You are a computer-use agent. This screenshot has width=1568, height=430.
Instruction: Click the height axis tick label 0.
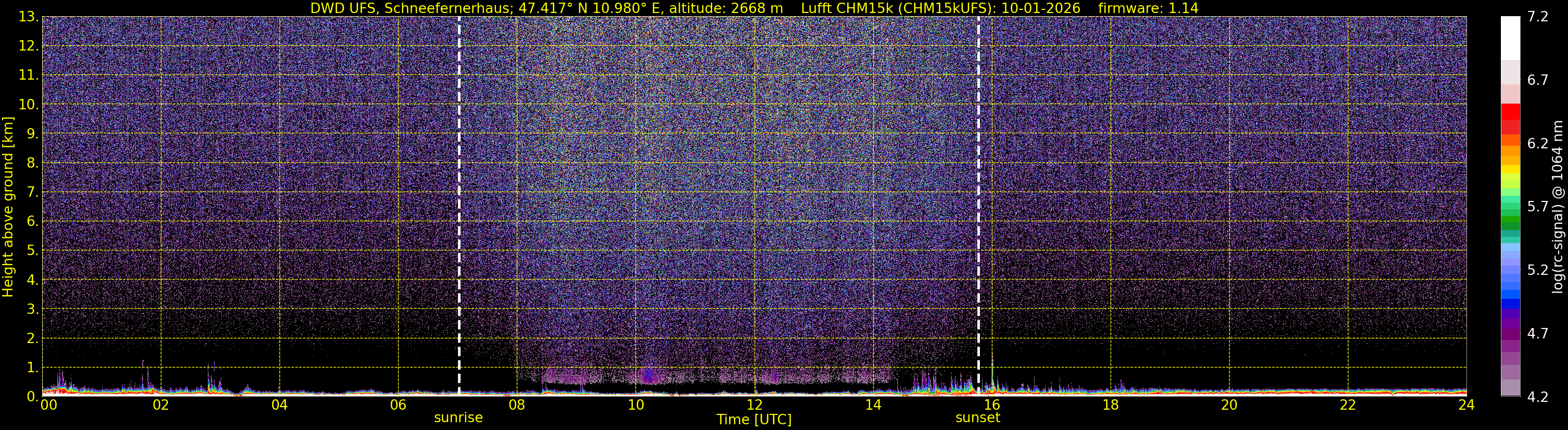coord(32,397)
